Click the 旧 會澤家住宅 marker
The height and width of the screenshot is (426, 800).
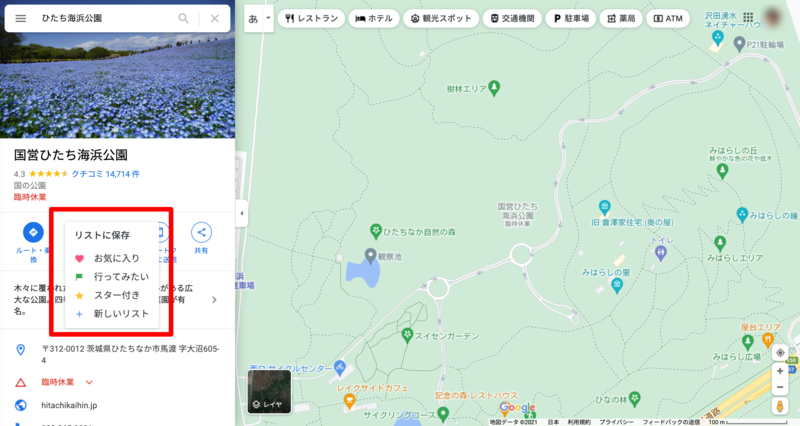[x=605, y=208]
